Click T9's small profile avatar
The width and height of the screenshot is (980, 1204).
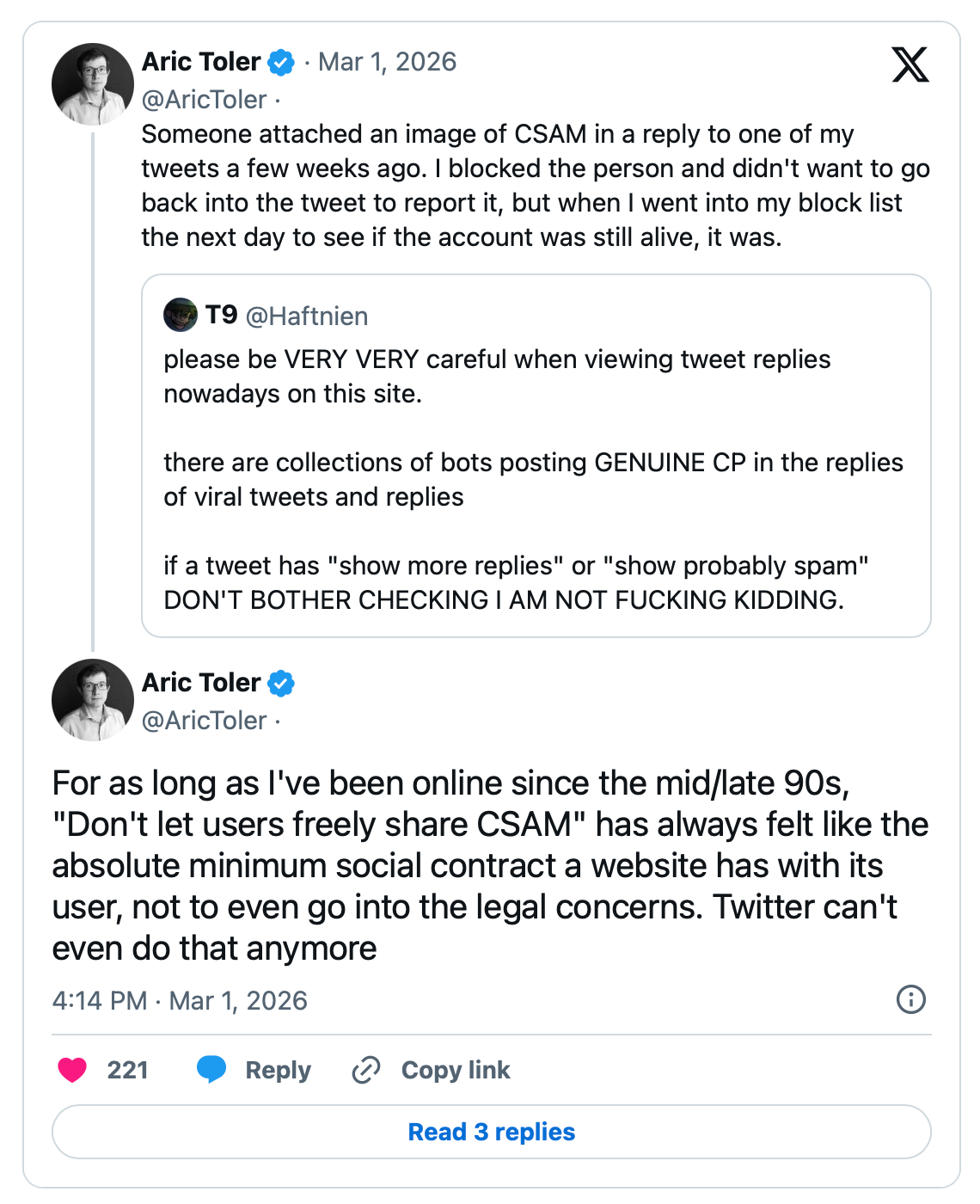tap(181, 316)
